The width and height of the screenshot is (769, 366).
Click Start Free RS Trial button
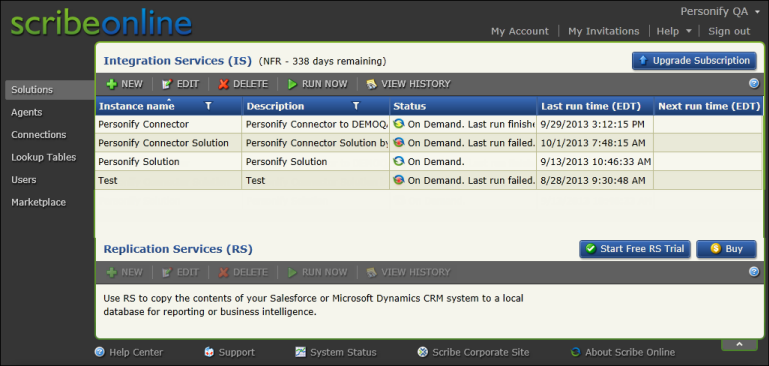pos(635,249)
